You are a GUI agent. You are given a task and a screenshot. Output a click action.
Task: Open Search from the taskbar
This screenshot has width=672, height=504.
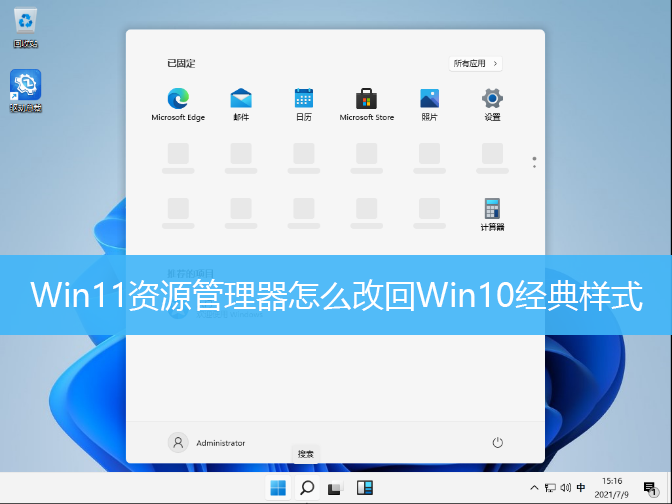[307, 488]
